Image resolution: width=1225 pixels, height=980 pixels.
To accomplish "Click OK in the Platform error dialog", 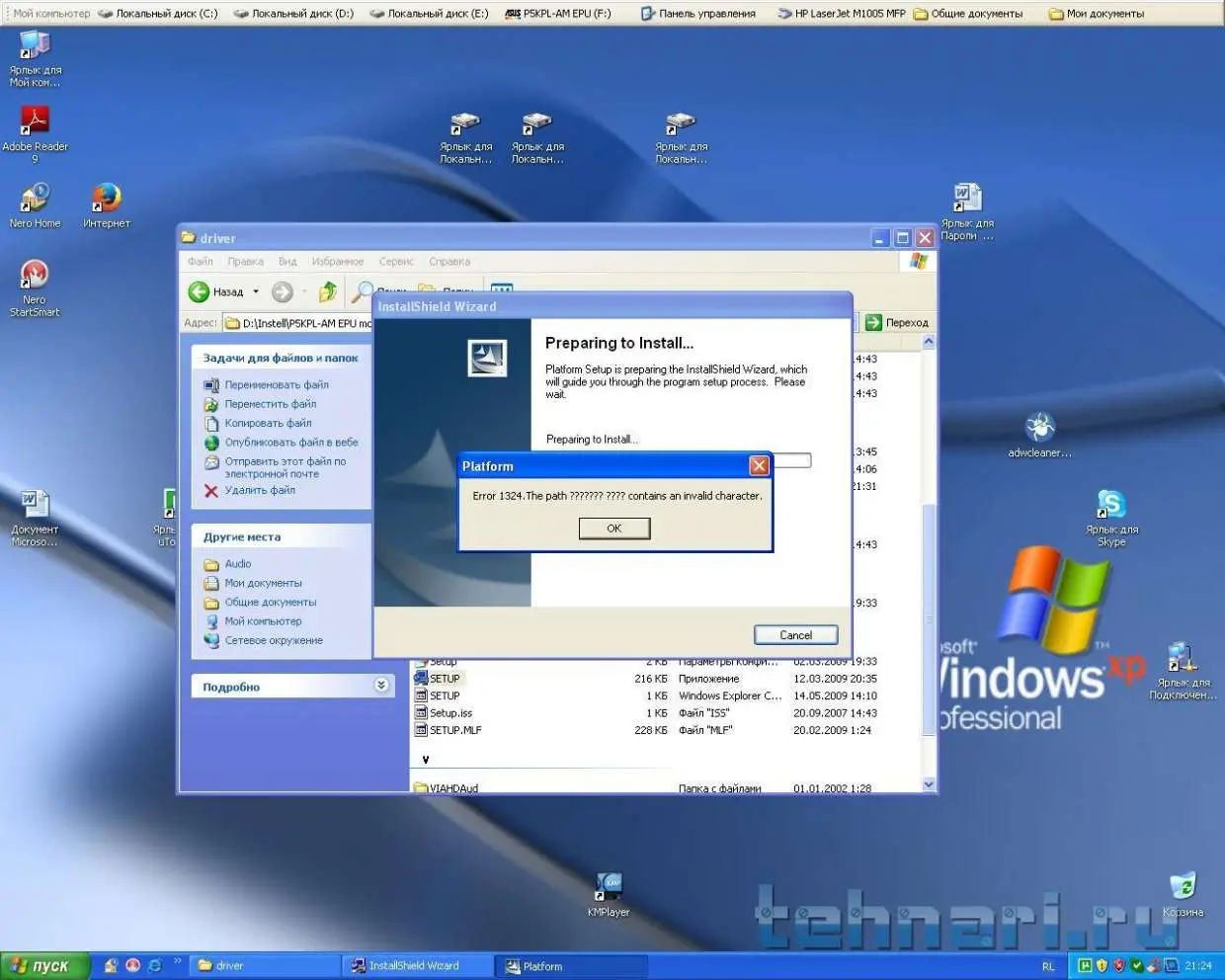I will click(x=613, y=529).
